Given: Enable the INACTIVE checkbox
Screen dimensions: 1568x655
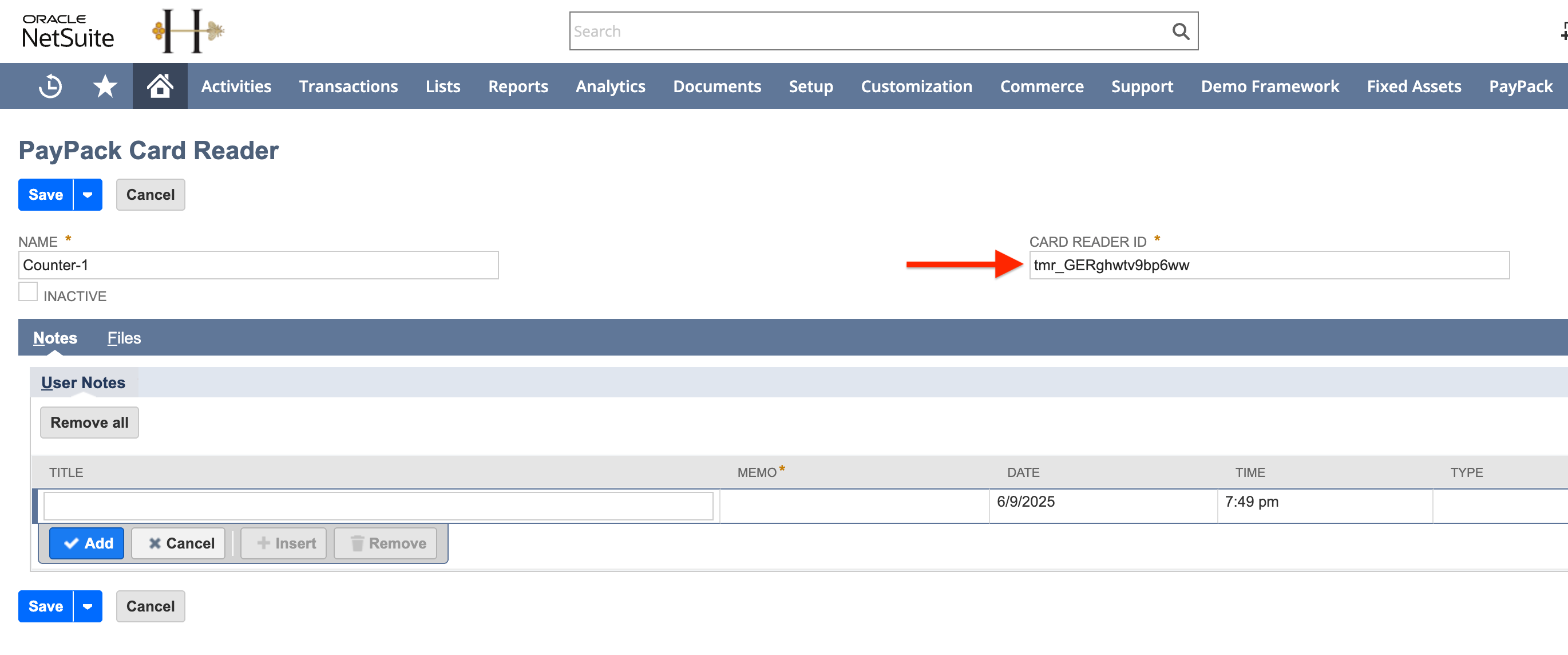Looking at the screenshot, I should pos(28,291).
